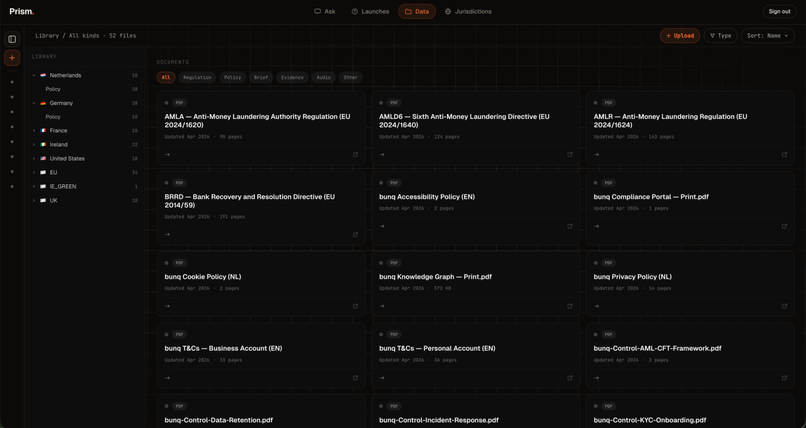806x428 pixels.
Task: Click external-open icon on T&Cs Personal Account card
Action: pyautogui.click(x=570, y=378)
